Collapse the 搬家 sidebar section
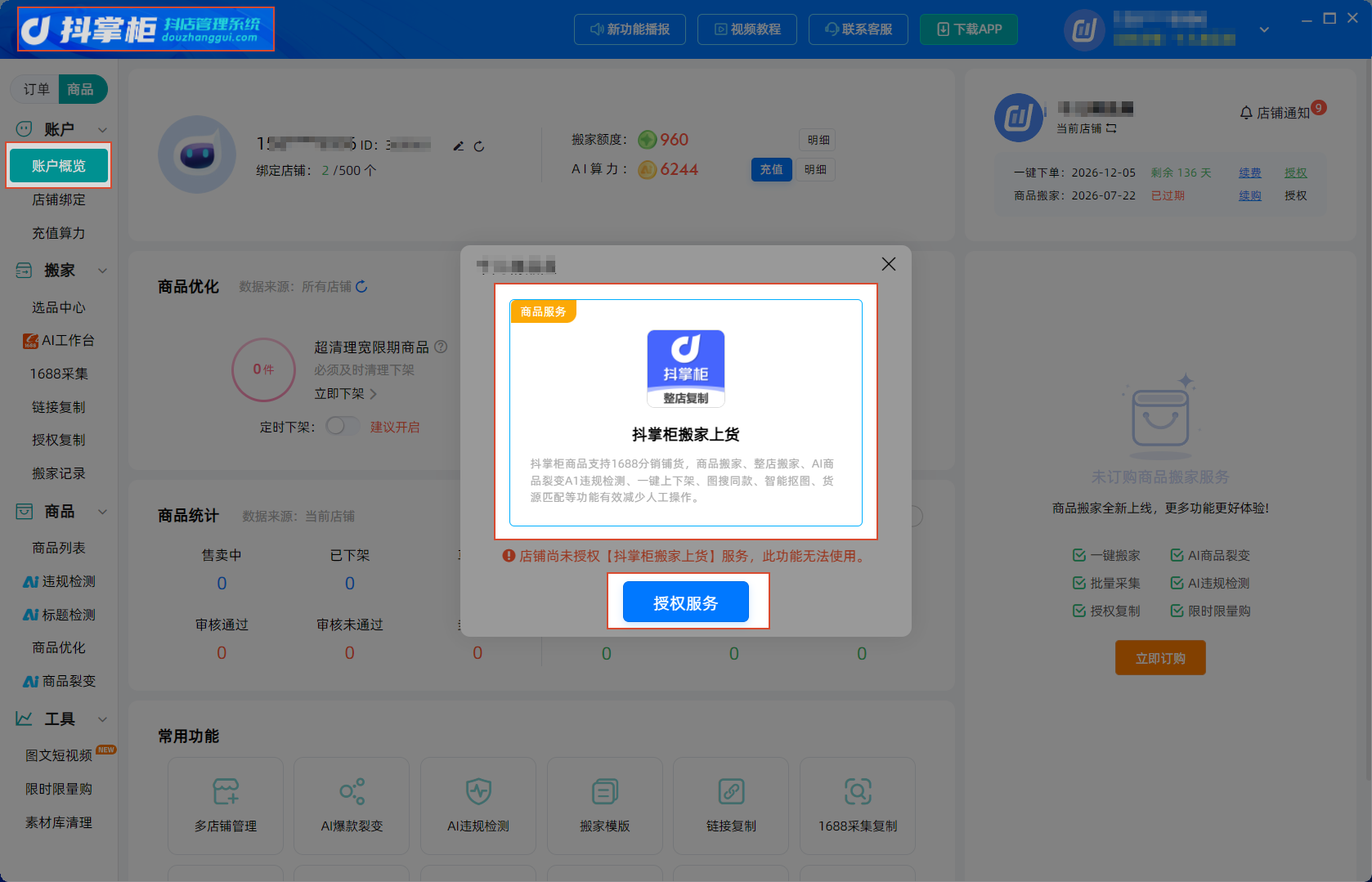The height and width of the screenshot is (882, 1372). click(x=102, y=270)
